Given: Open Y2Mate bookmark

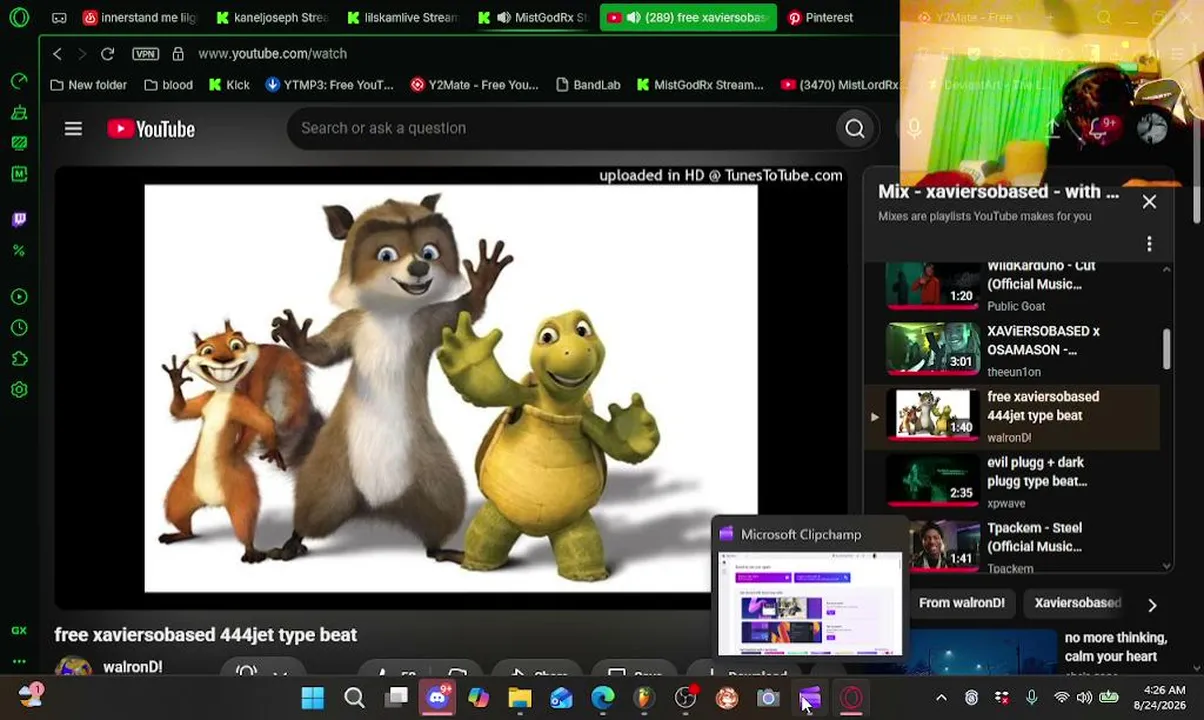Looking at the screenshot, I should [474, 85].
